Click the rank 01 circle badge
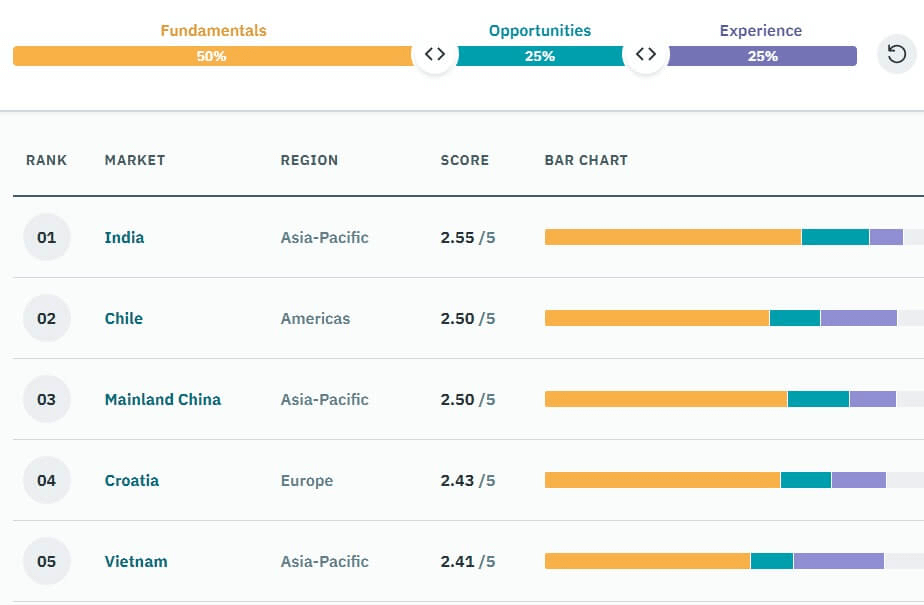 (47, 237)
